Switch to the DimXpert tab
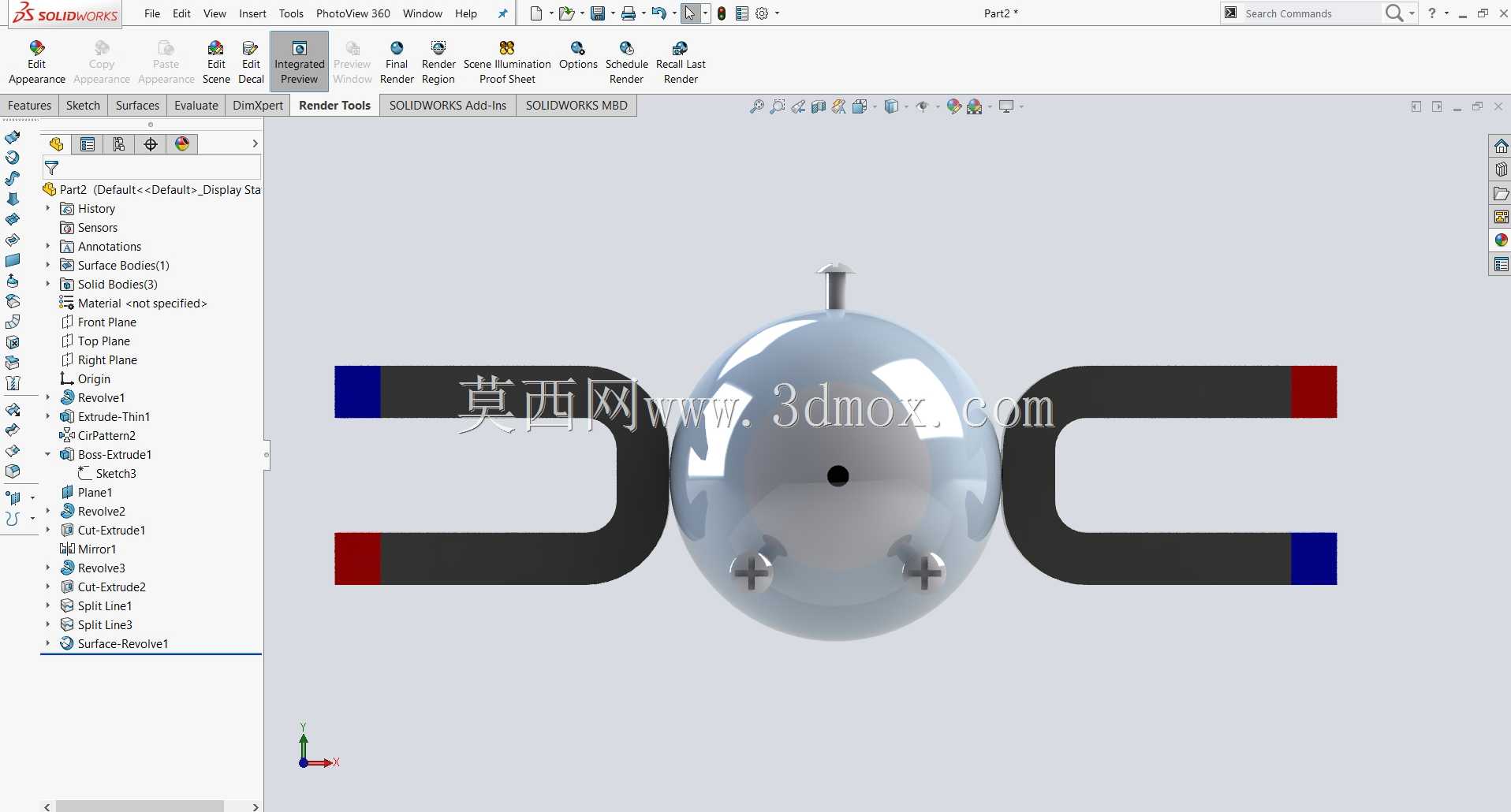Screen dimensions: 1511x812 click(x=257, y=106)
